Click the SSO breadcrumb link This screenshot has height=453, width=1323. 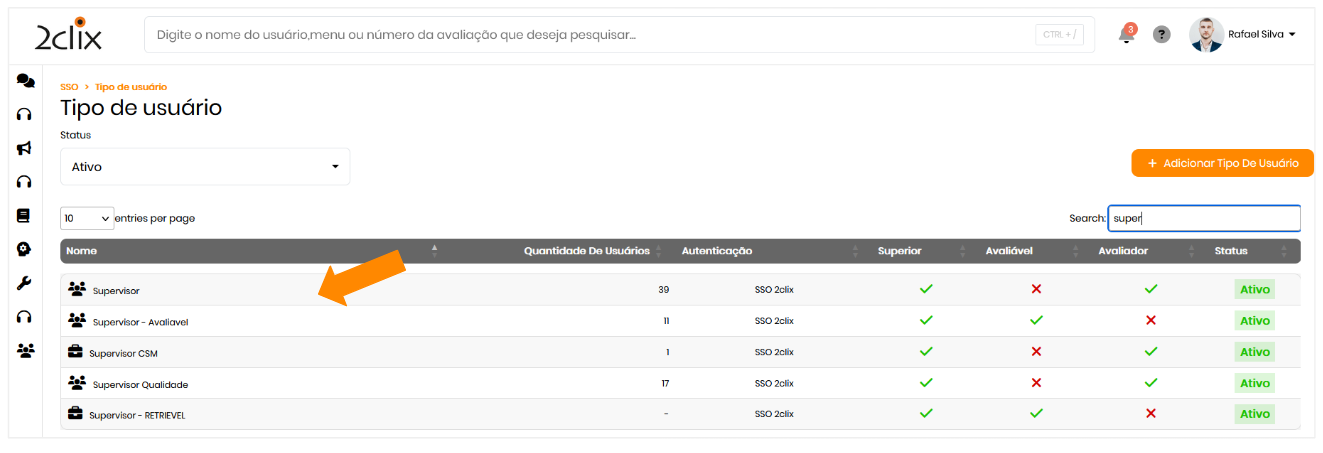(x=69, y=87)
